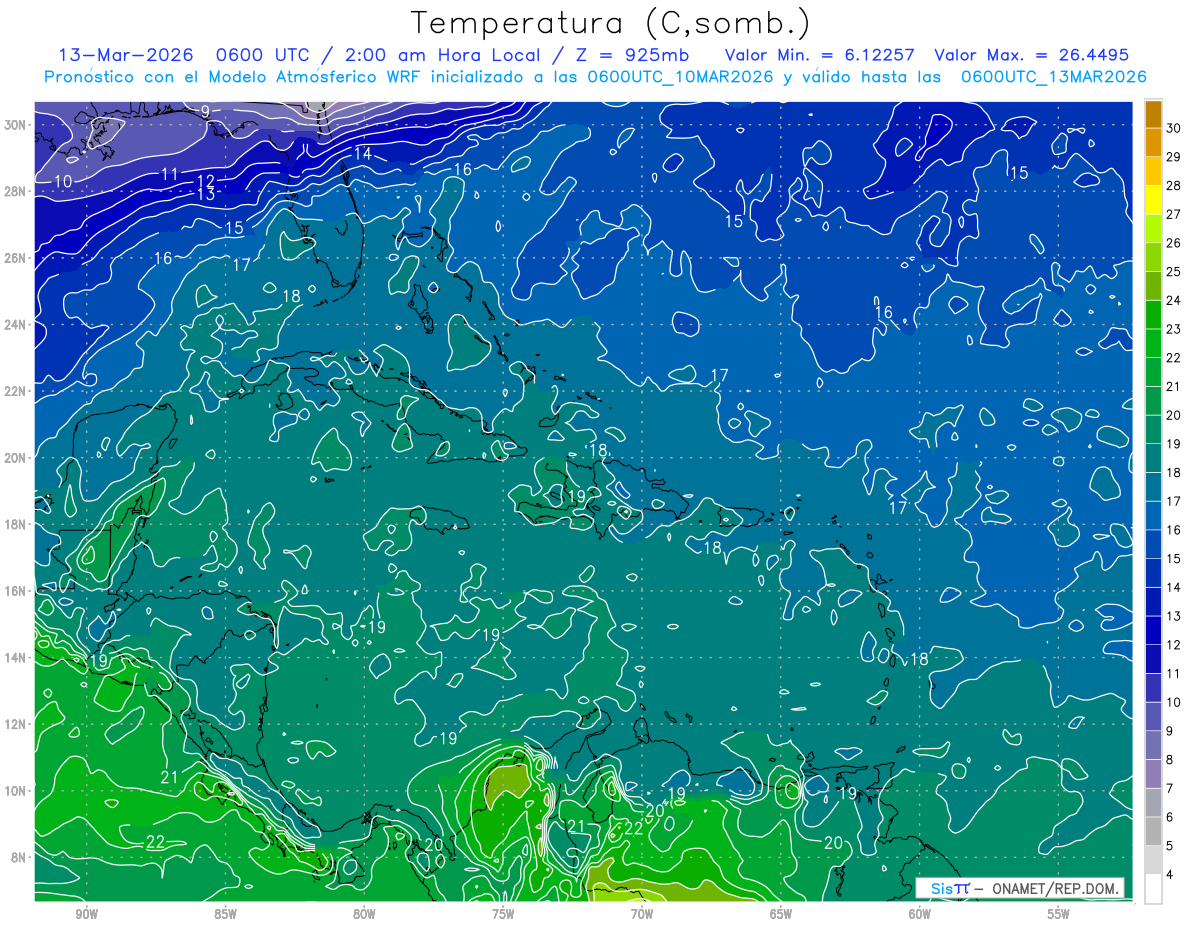Pick the white colorbar segment below 4
The width and height of the screenshot is (1200, 927).
coord(1153,889)
